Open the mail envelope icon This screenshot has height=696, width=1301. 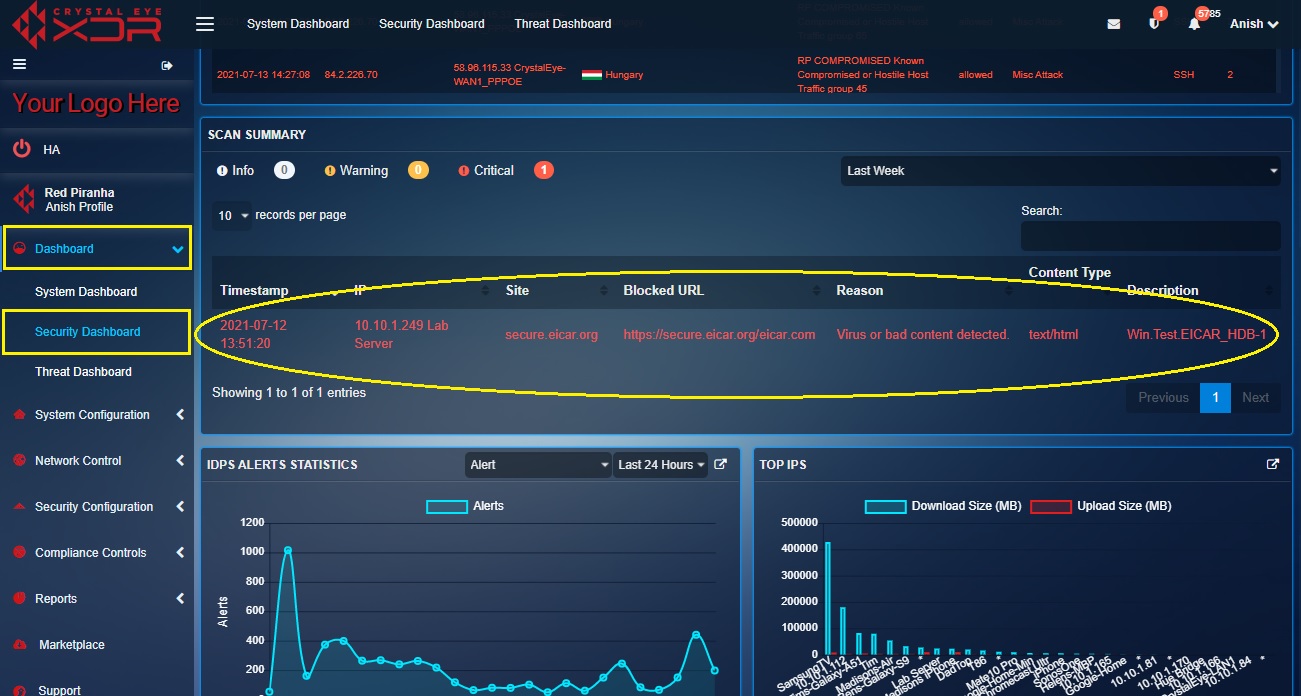coord(1114,24)
